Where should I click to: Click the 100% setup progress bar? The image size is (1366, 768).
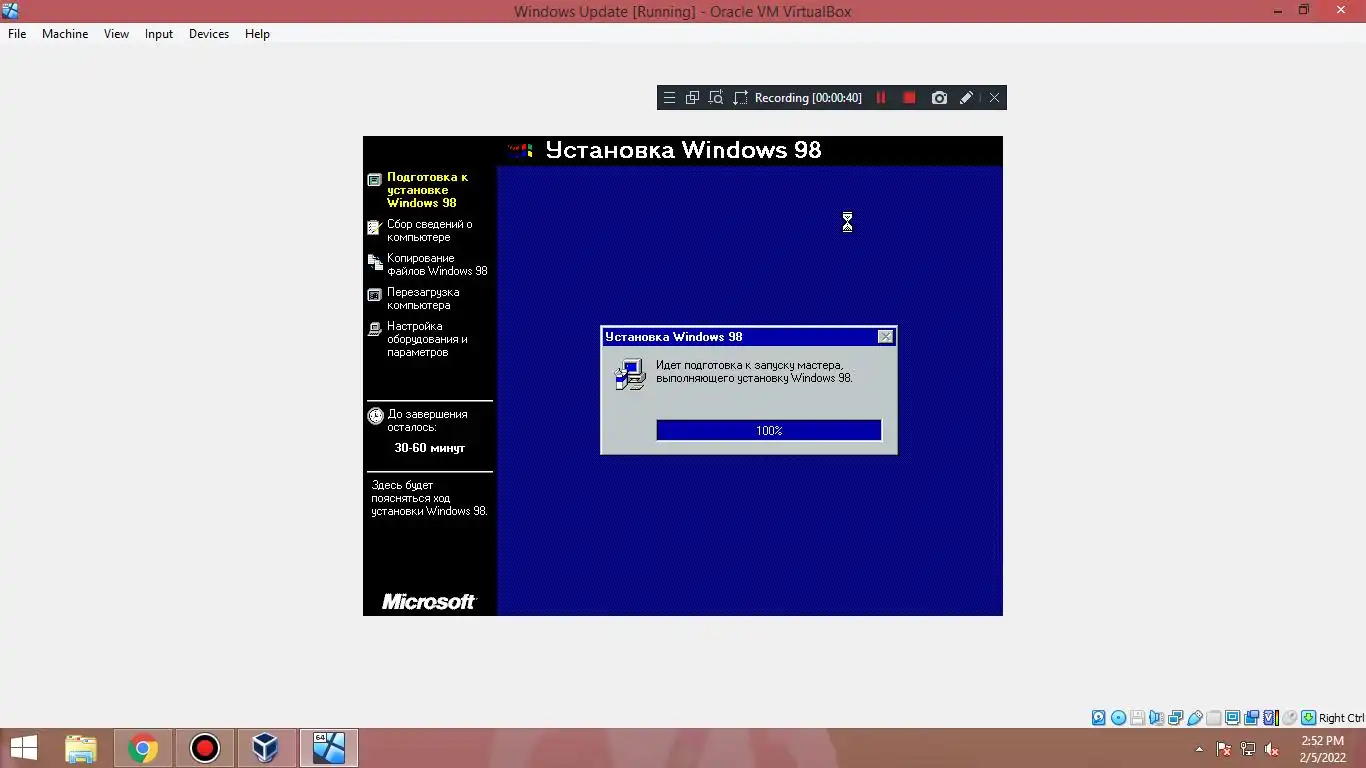[x=769, y=430]
